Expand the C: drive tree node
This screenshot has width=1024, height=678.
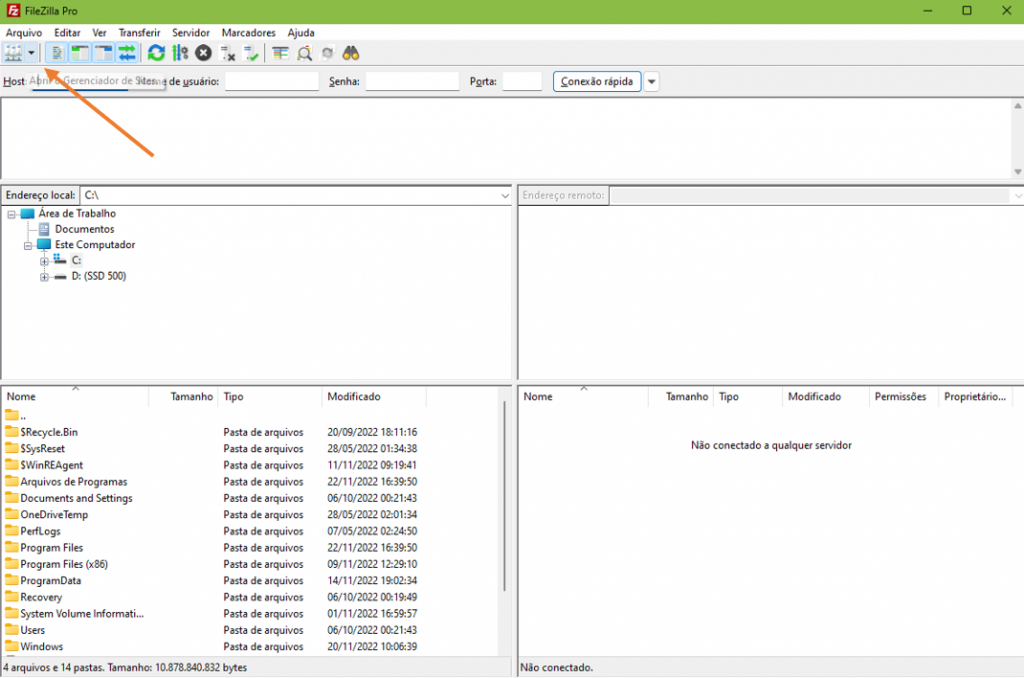[44, 261]
